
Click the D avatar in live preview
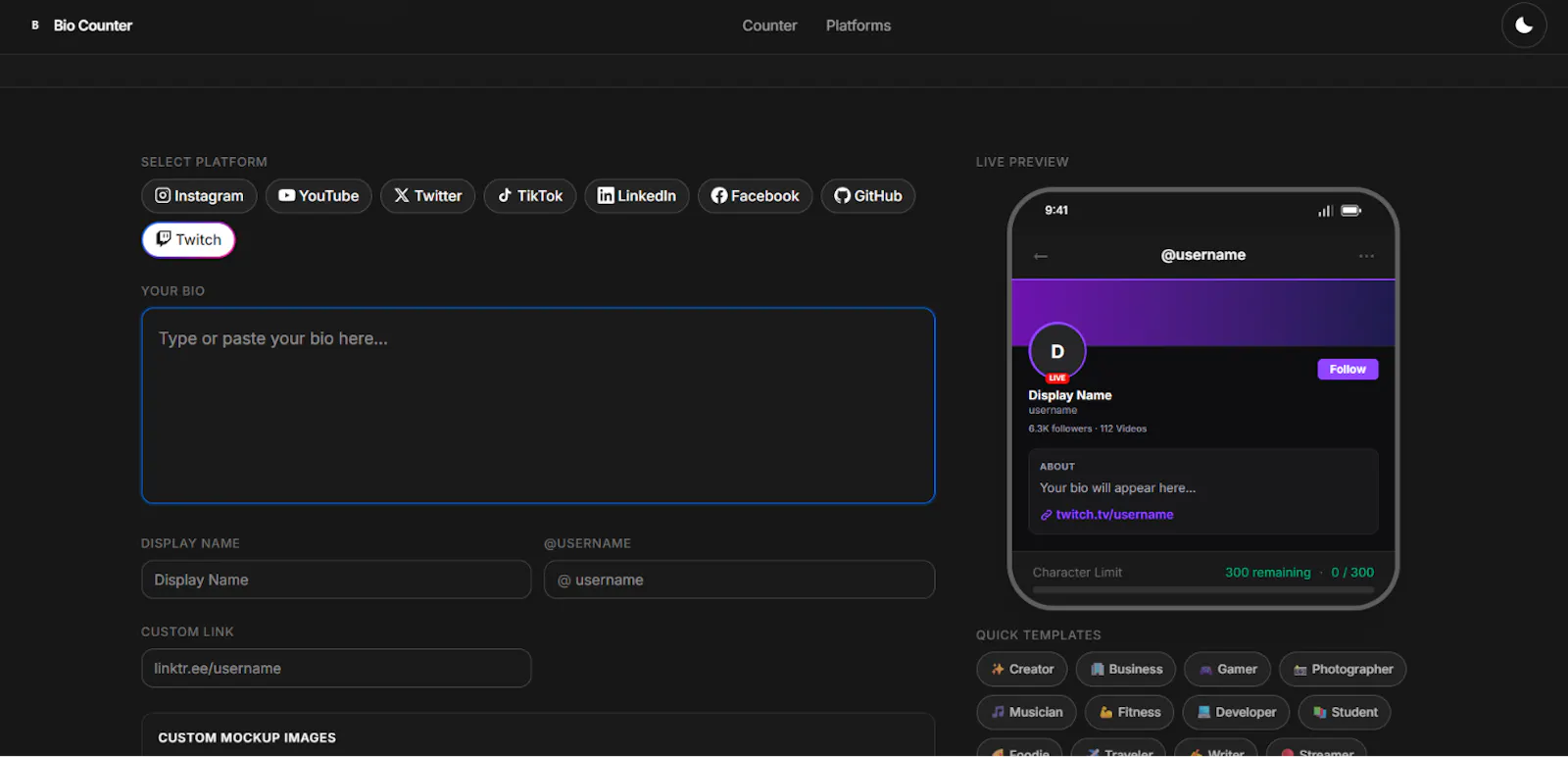[1057, 351]
